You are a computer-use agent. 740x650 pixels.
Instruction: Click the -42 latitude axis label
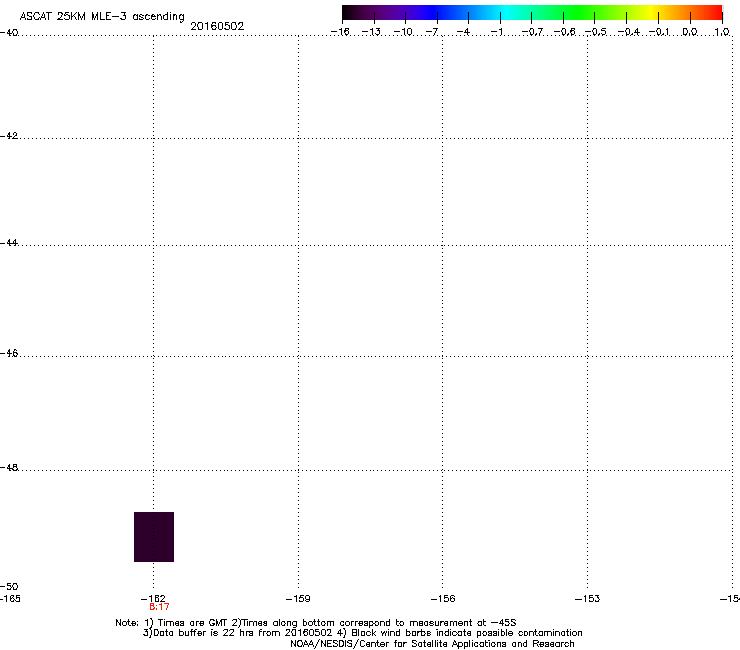tap(9, 135)
